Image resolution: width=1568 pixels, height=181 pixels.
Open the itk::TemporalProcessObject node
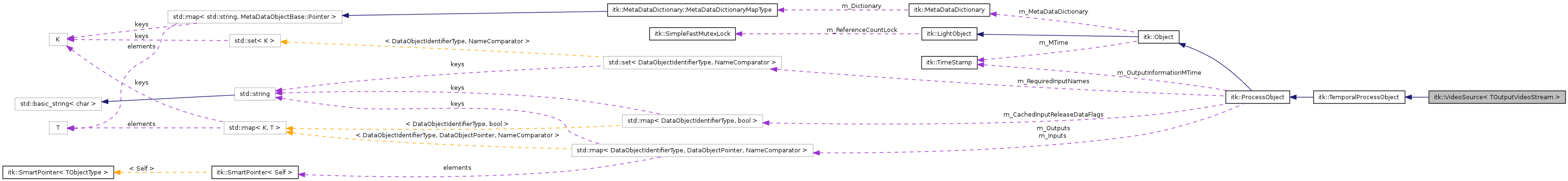point(1359,97)
